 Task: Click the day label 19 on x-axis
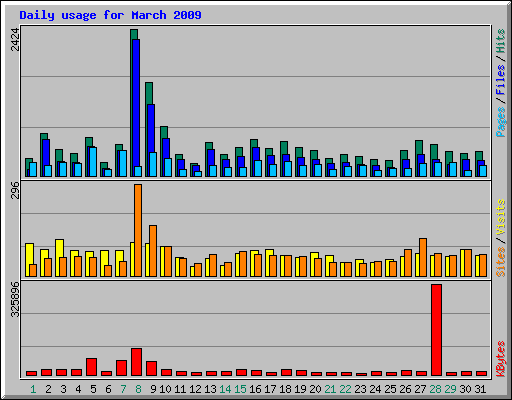pyautogui.click(x=300, y=389)
